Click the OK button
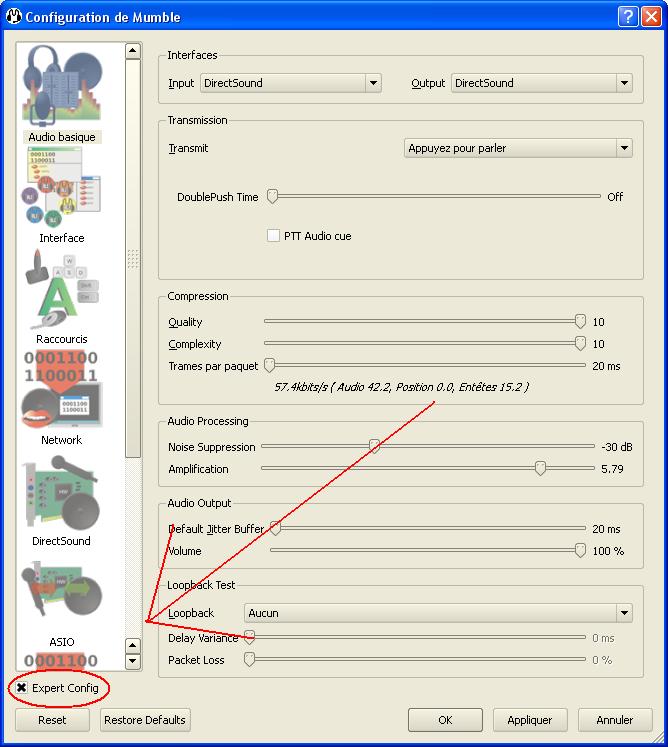The image size is (668, 747). (x=445, y=720)
